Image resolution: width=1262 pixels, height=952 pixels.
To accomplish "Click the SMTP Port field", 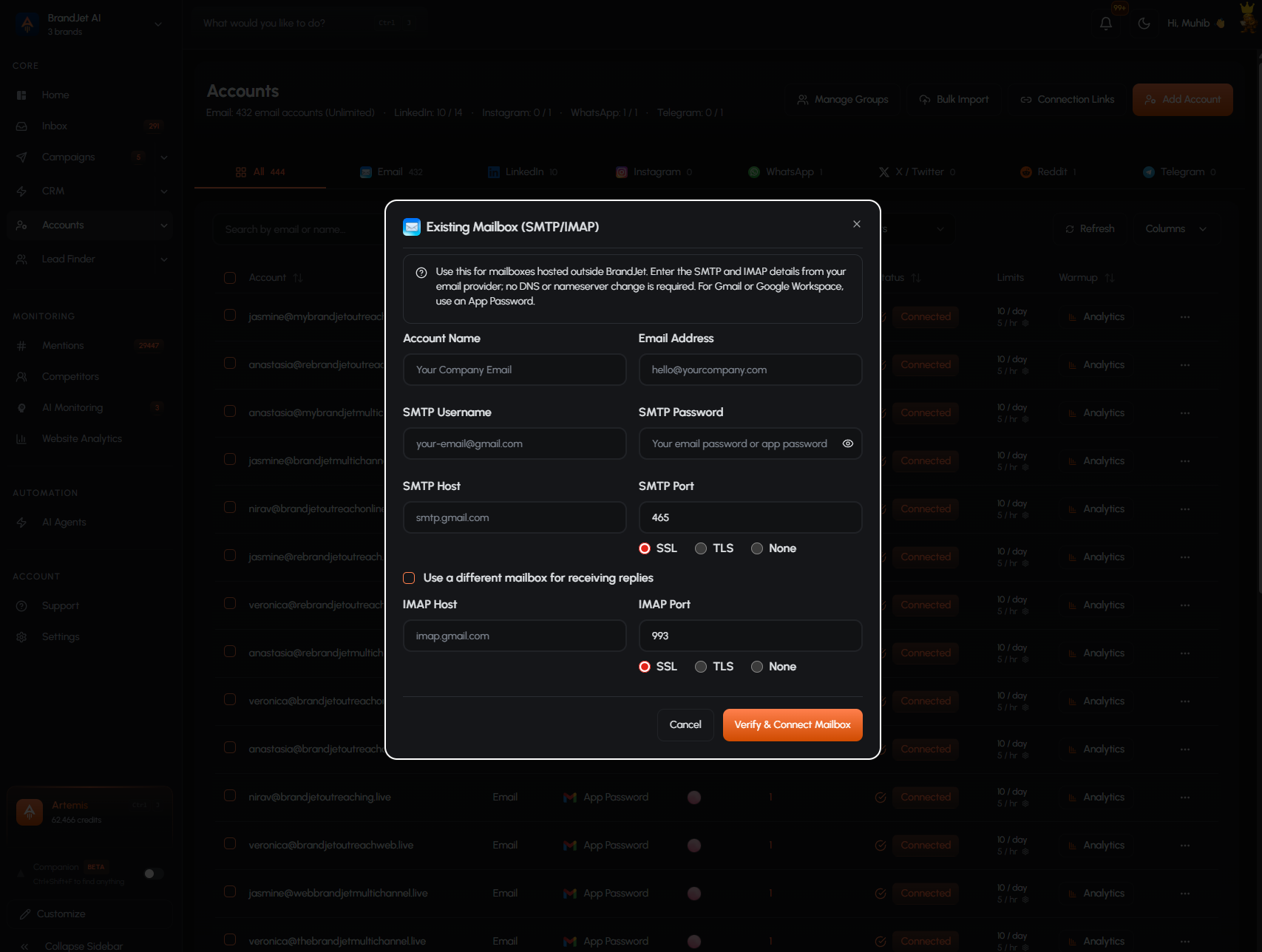I will pos(750,517).
